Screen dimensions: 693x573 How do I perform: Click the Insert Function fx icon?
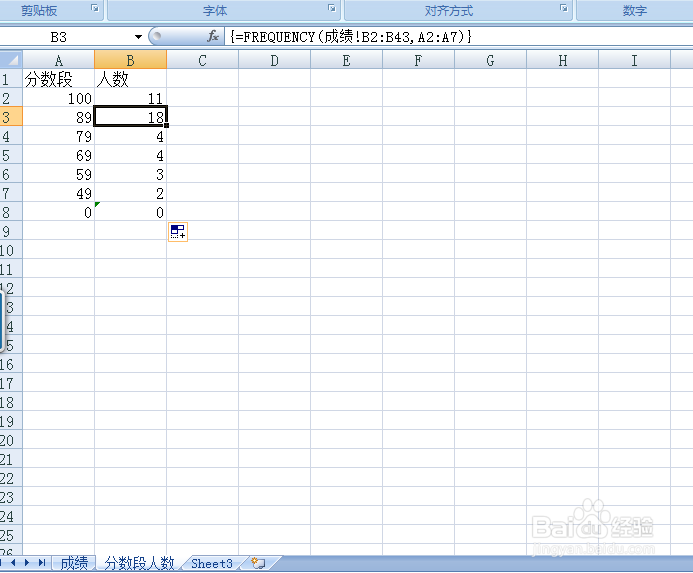tap(213, 36)
